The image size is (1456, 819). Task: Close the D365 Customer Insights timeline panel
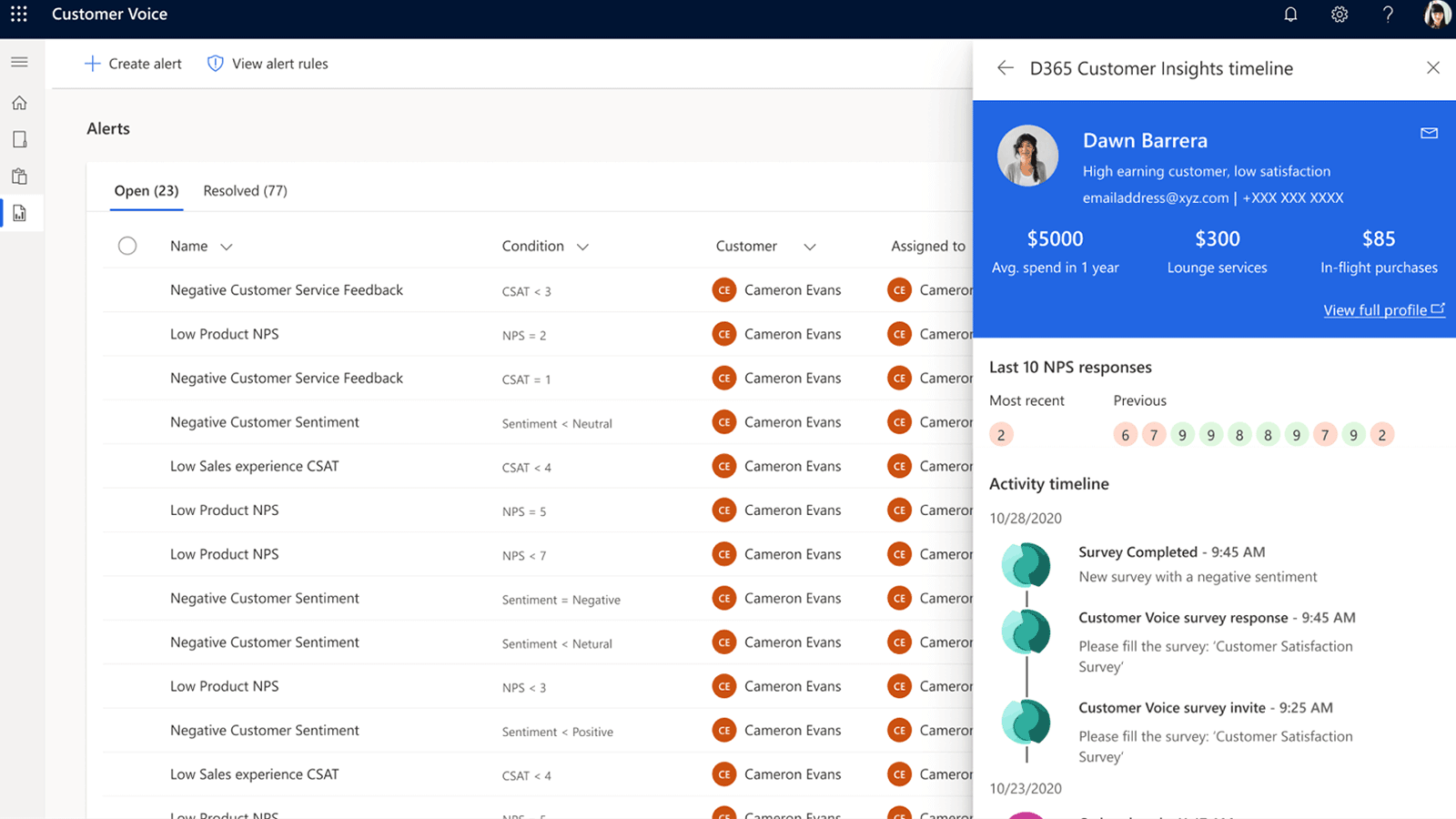click(x=1433, y=68)
